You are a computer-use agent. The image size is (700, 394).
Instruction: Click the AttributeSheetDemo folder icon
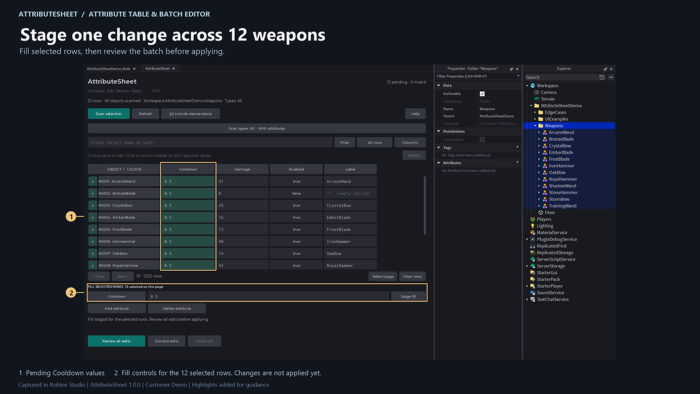pos(537,106)
